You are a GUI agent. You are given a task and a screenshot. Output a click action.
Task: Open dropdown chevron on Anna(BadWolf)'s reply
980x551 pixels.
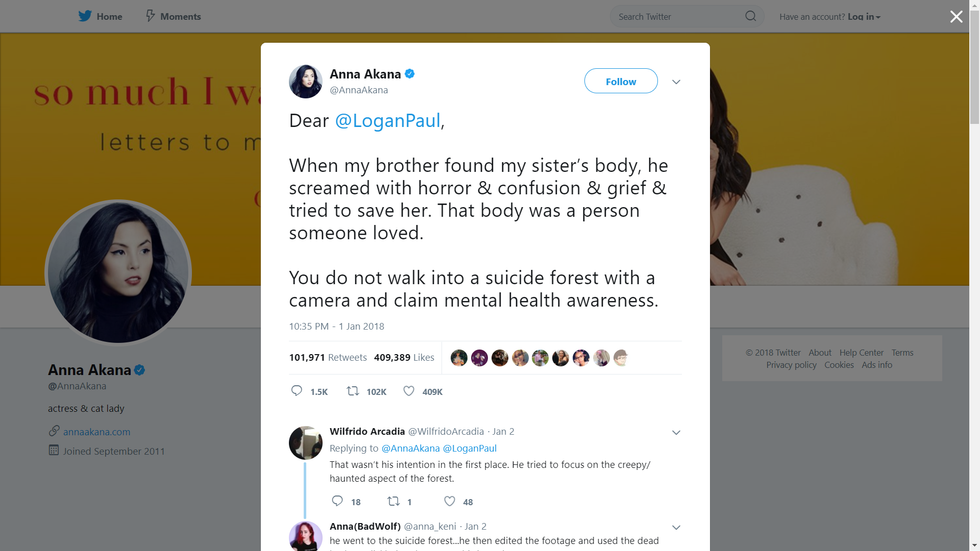(x=676, y=527)
